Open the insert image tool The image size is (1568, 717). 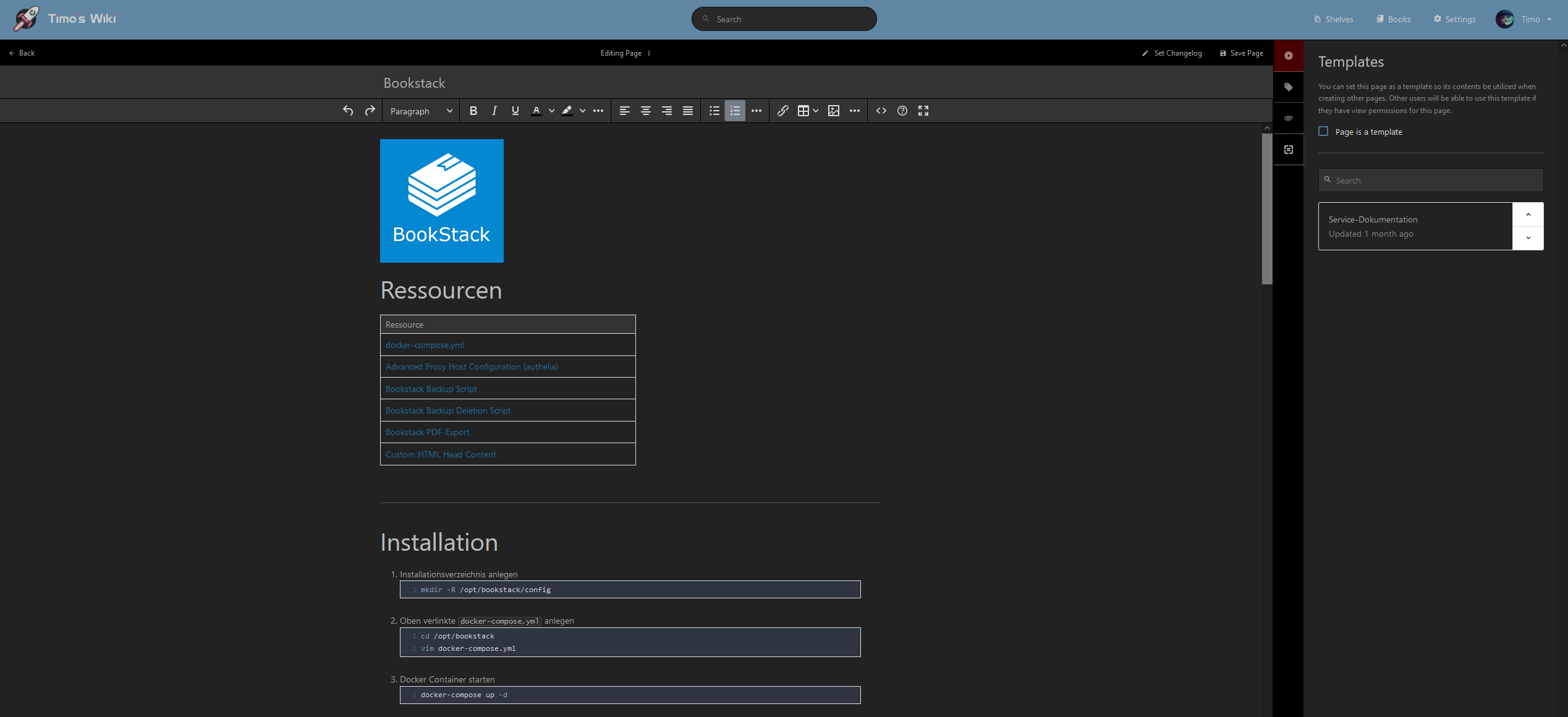click(x=834, y=111)
